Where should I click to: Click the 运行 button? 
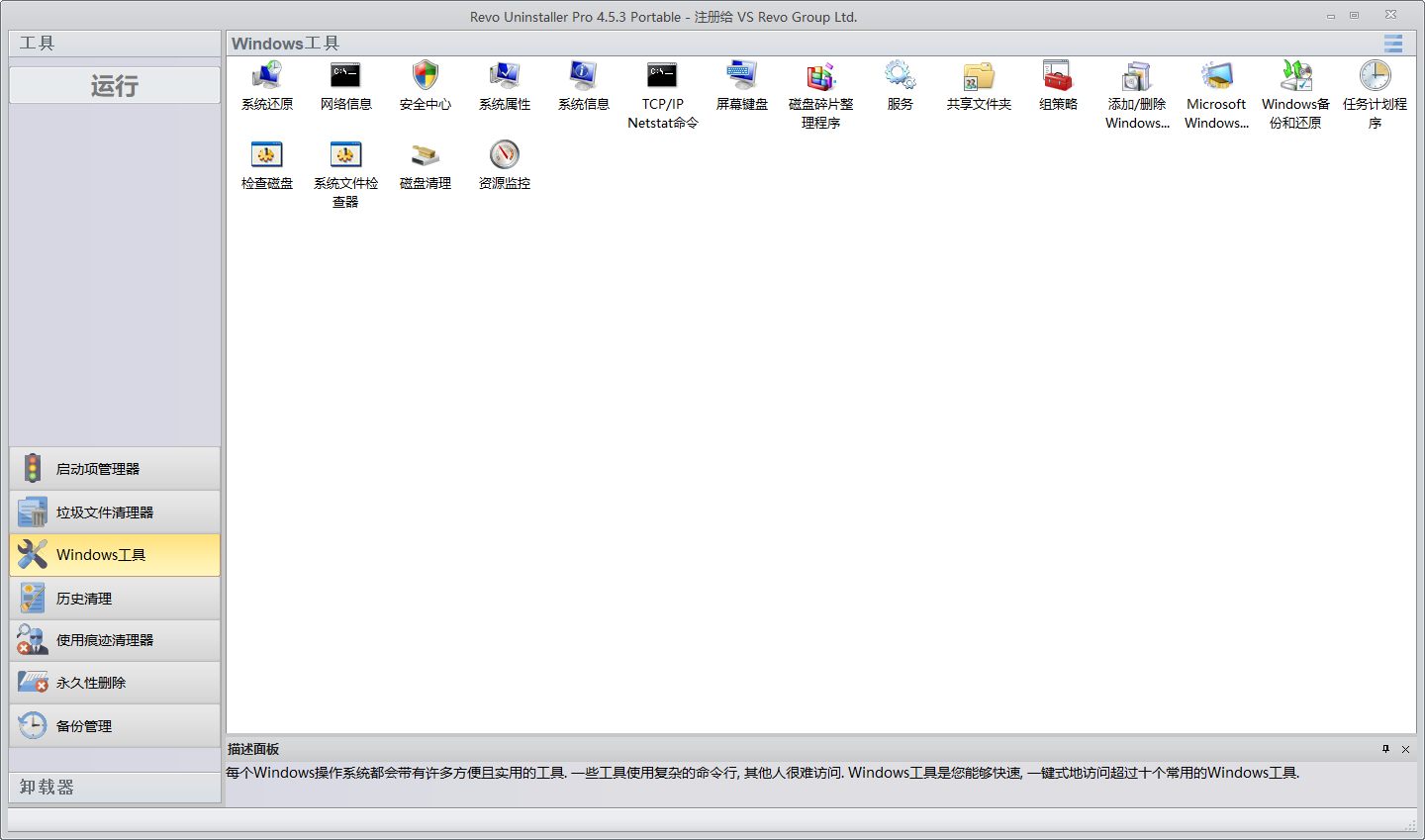coord(115,86)
